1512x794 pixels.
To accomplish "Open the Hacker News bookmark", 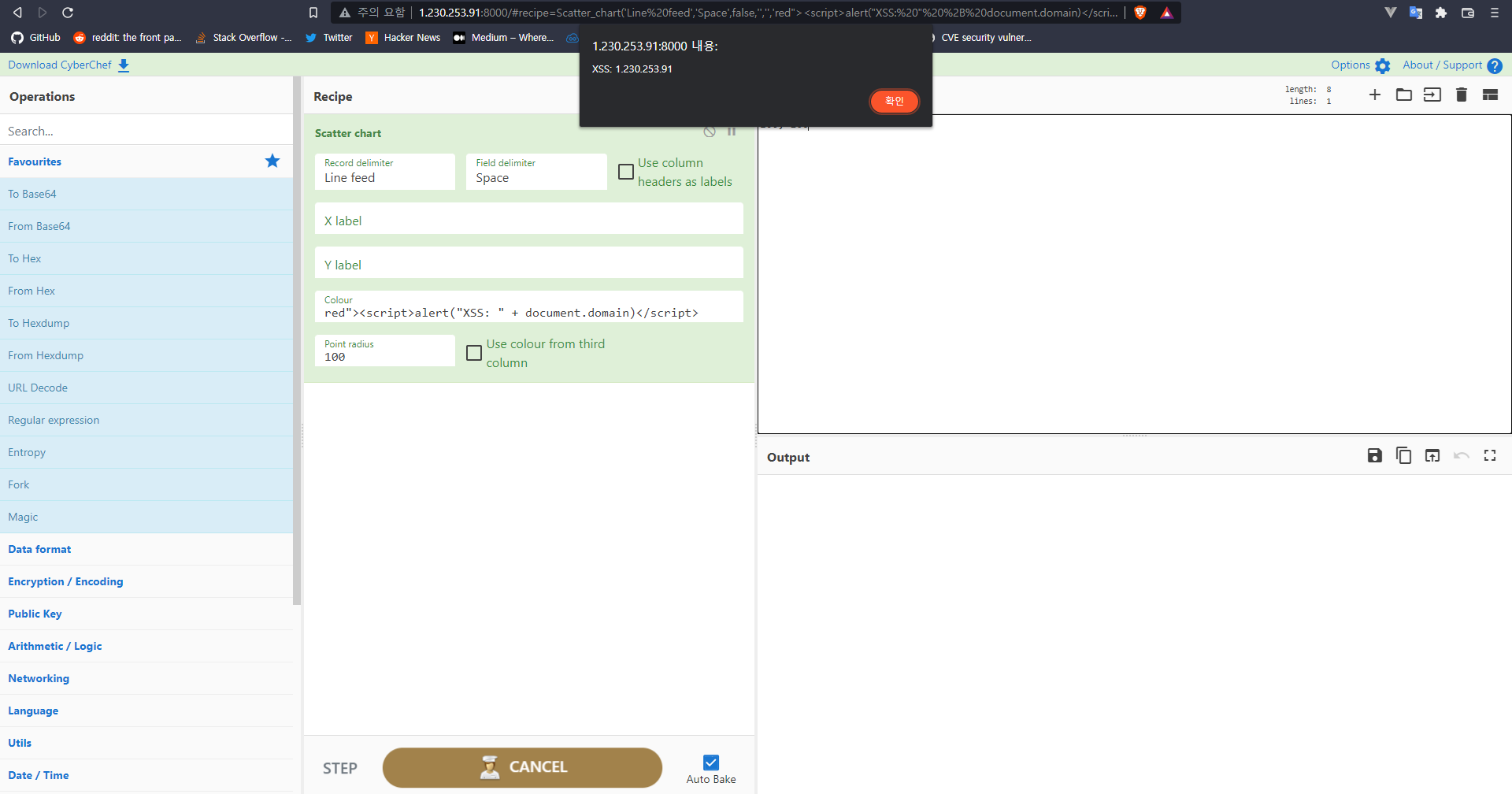I will [402, 37].
